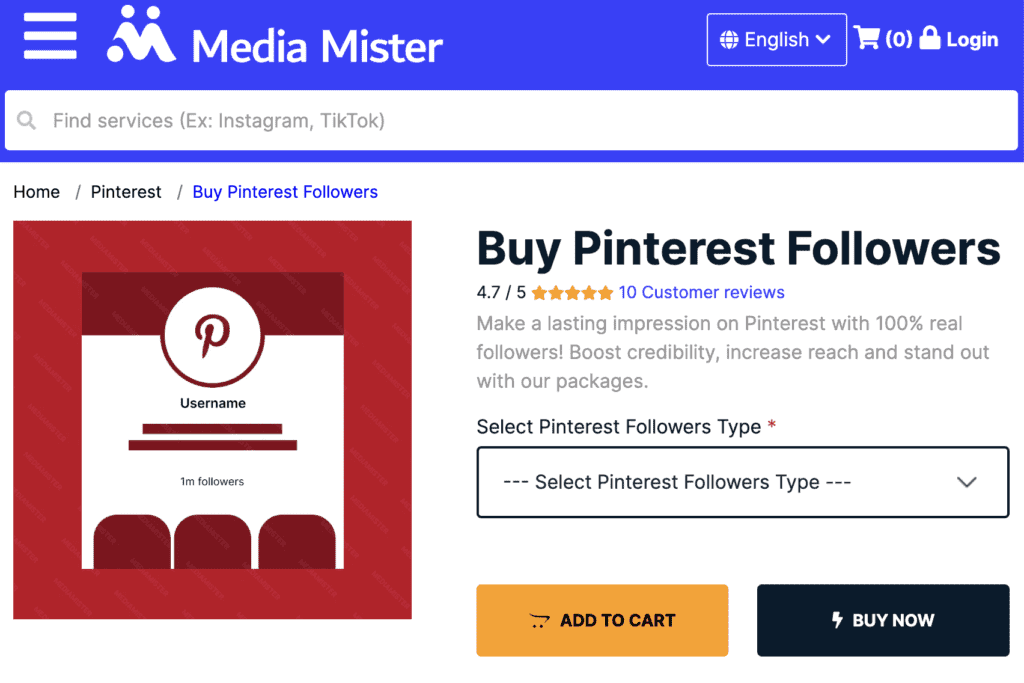
Task: Click the shopping cart icon
Action: click(866, 38)
